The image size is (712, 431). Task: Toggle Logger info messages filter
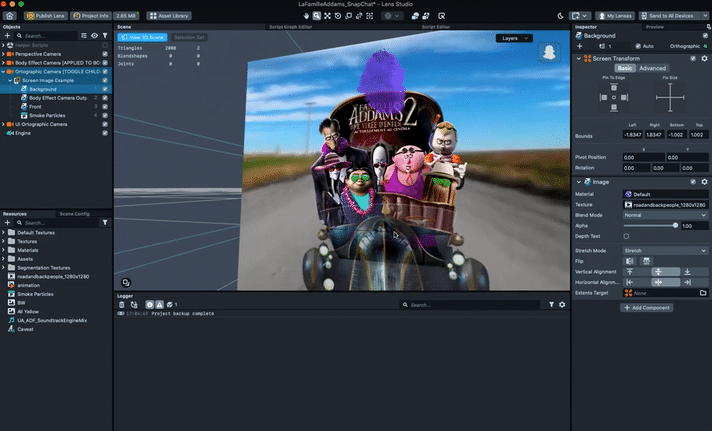click(x=149, y=305)
